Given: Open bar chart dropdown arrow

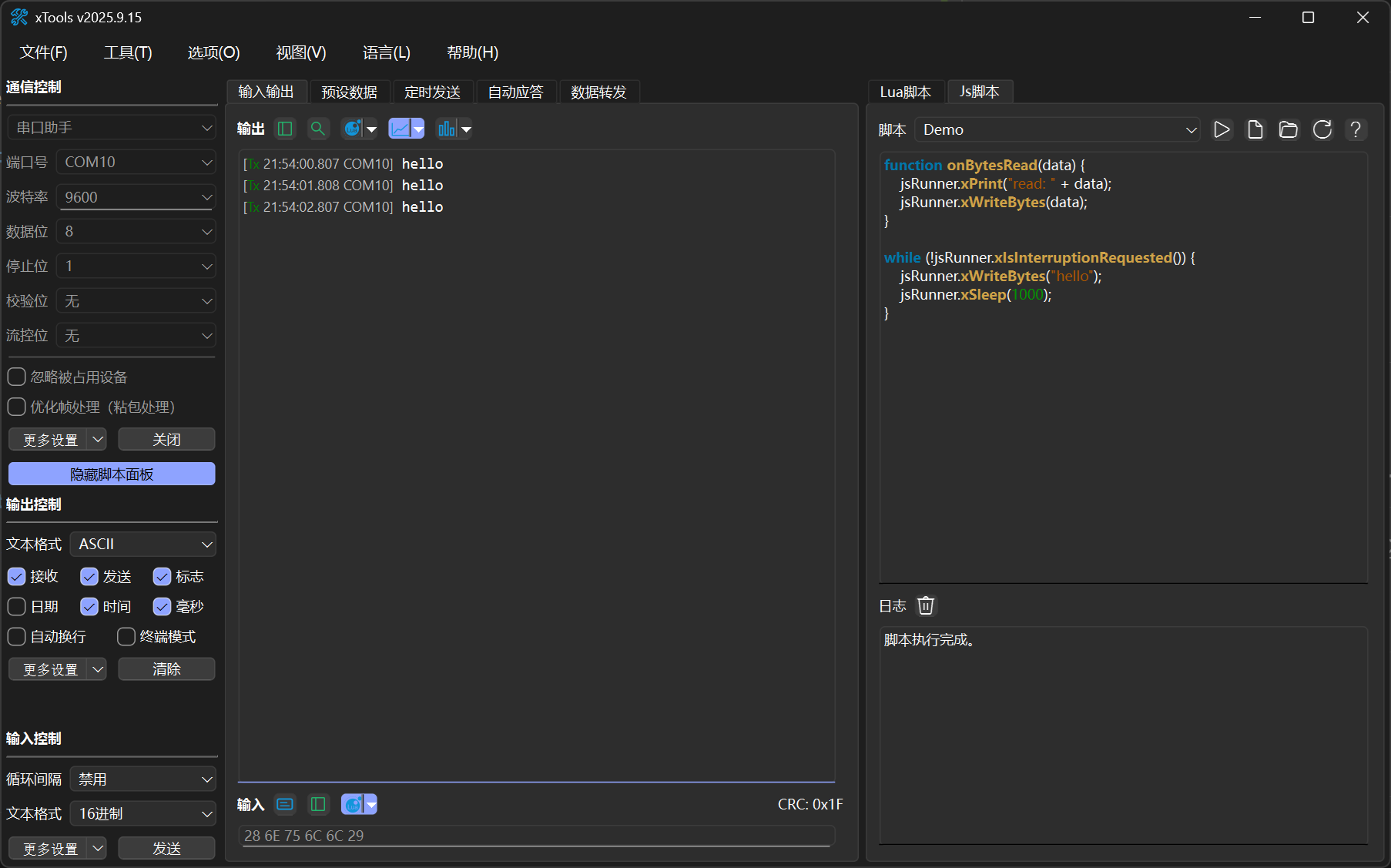Looking at the screenshot, I should [466, 129].
